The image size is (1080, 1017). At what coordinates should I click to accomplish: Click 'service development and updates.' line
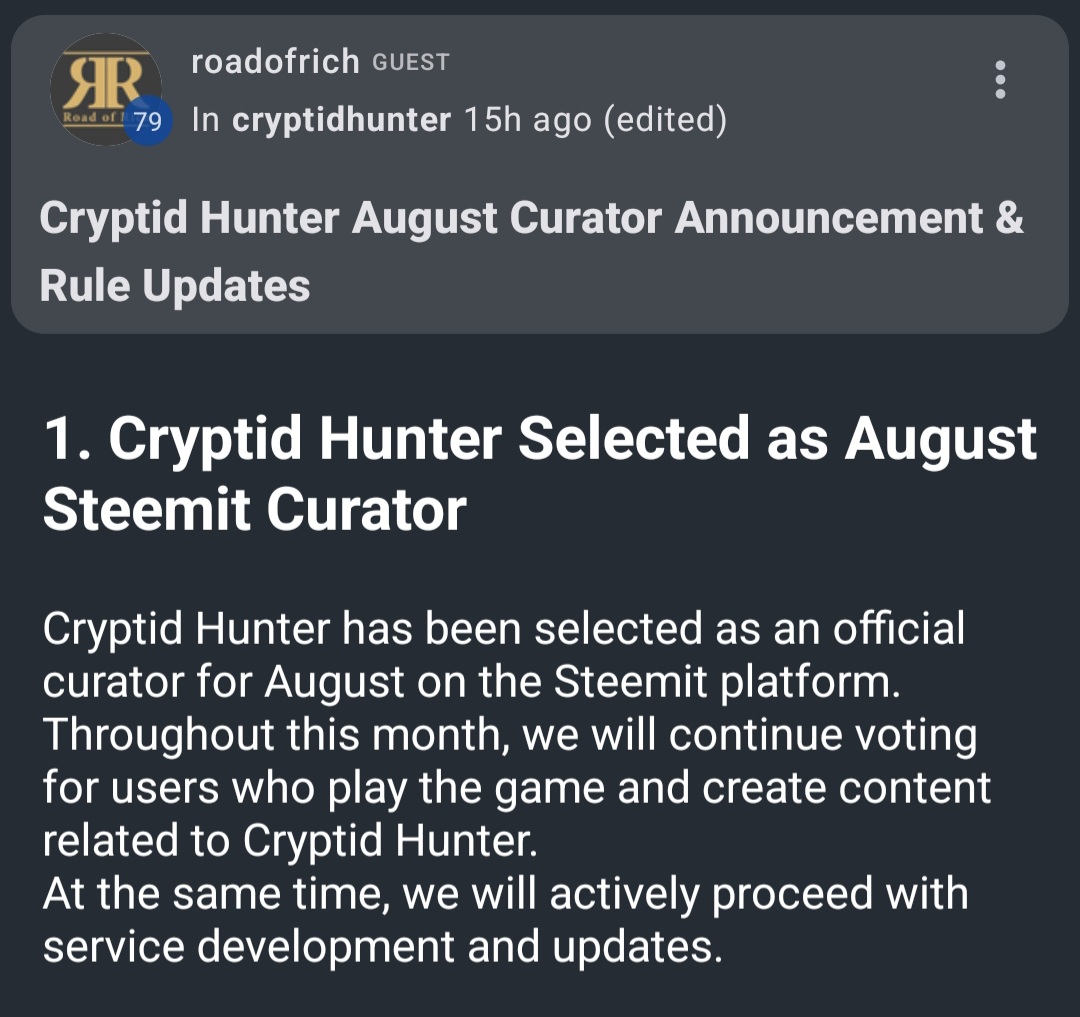click(x=382, y=947)
